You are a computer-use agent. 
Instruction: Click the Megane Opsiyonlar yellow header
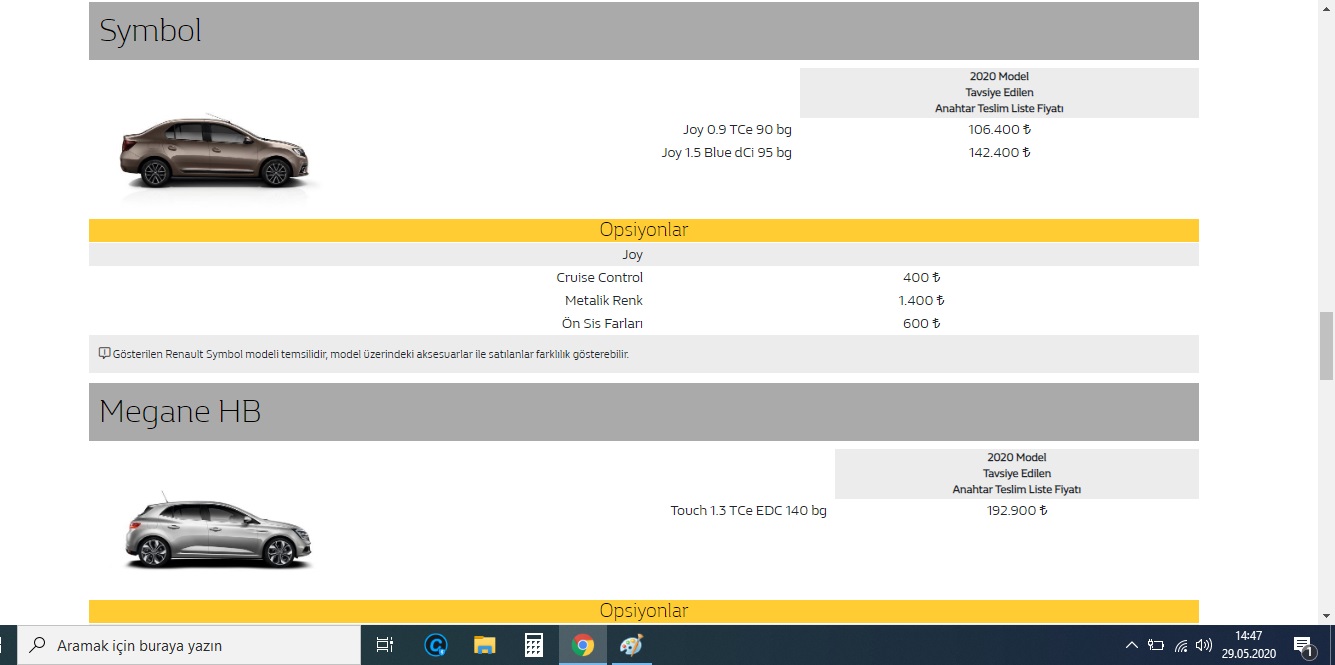(x=644, y=611)
